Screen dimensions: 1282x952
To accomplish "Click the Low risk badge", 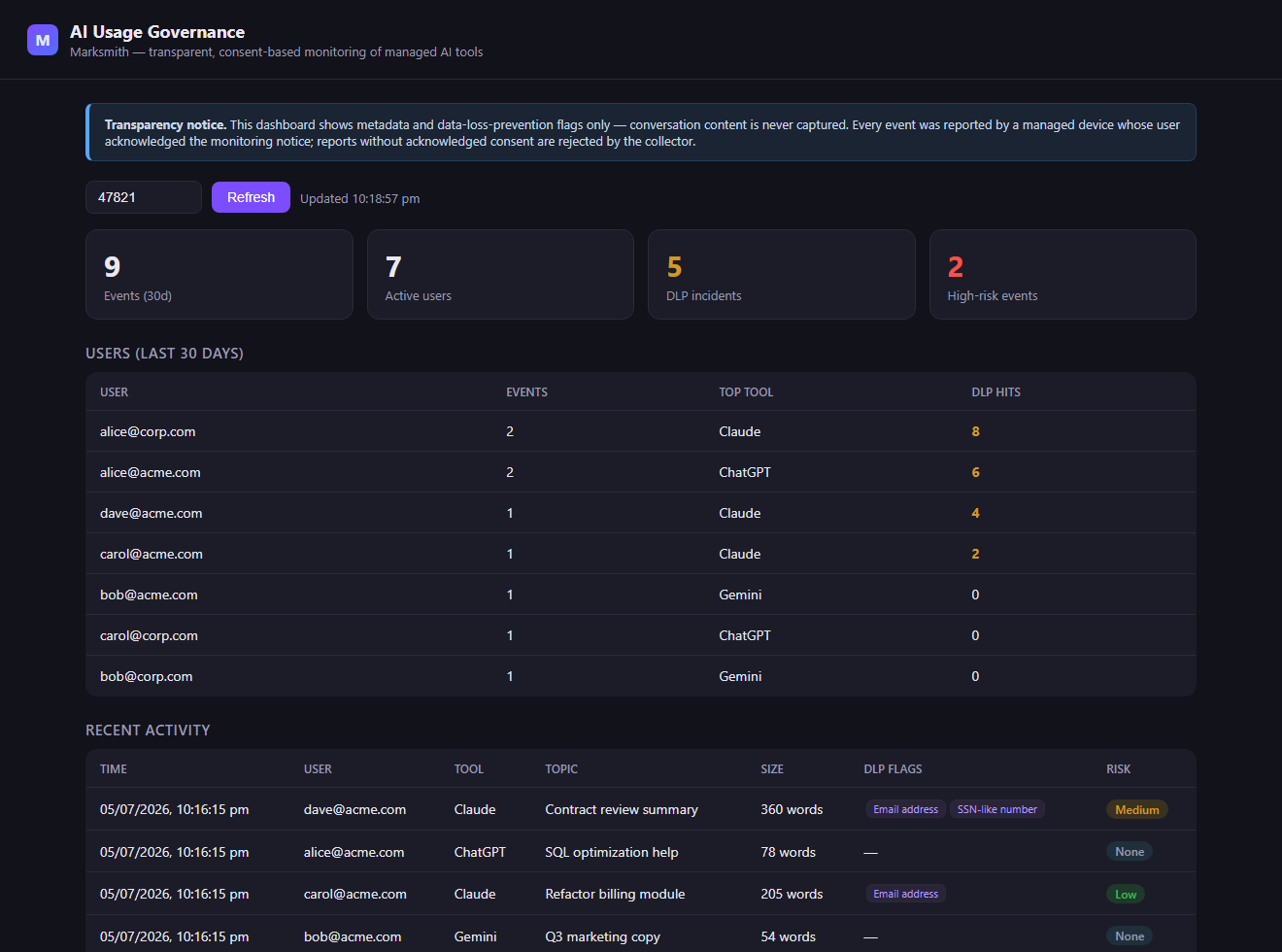I will (1126, 894).
